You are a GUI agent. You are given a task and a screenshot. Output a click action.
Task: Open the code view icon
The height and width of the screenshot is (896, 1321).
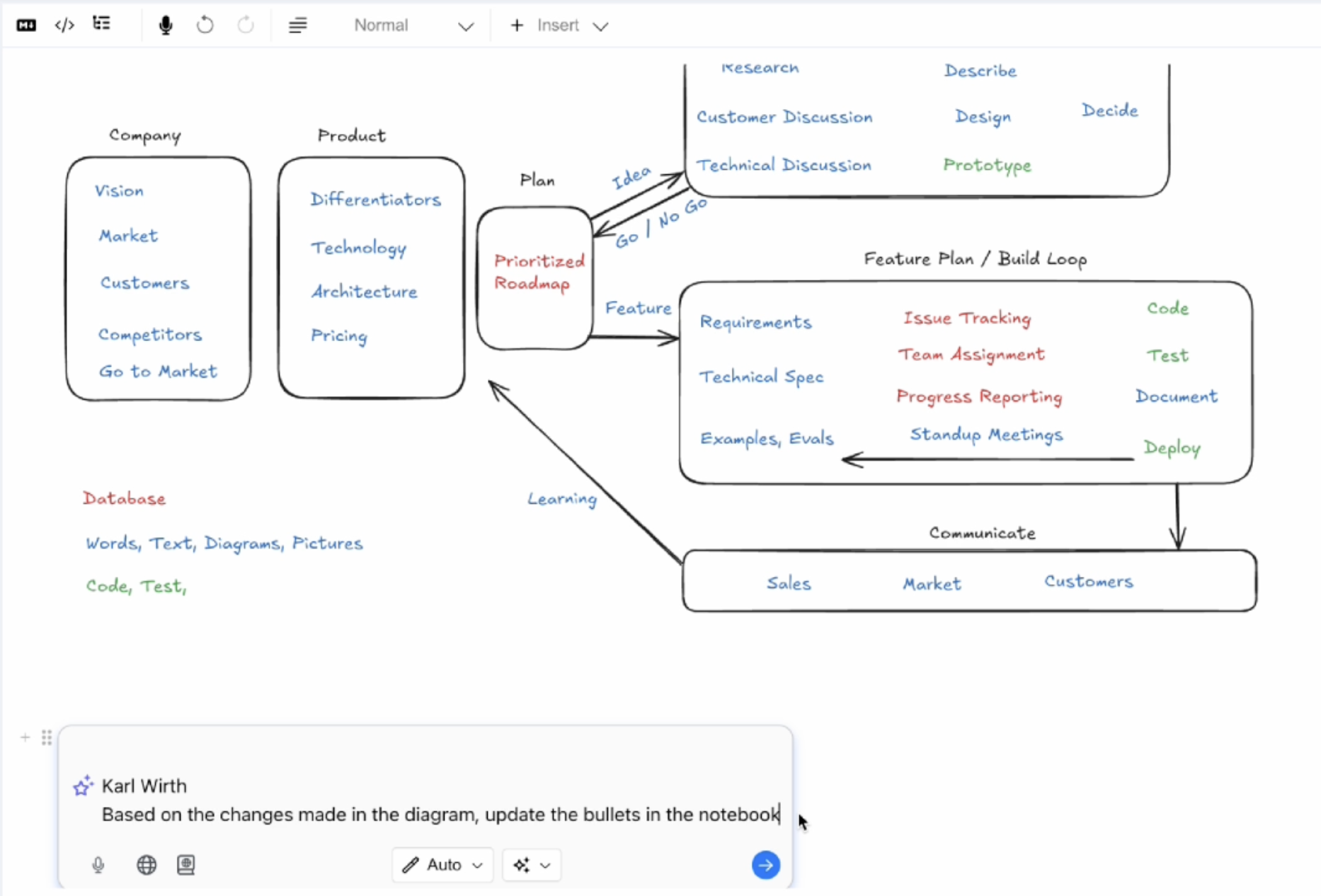point(64,25)
